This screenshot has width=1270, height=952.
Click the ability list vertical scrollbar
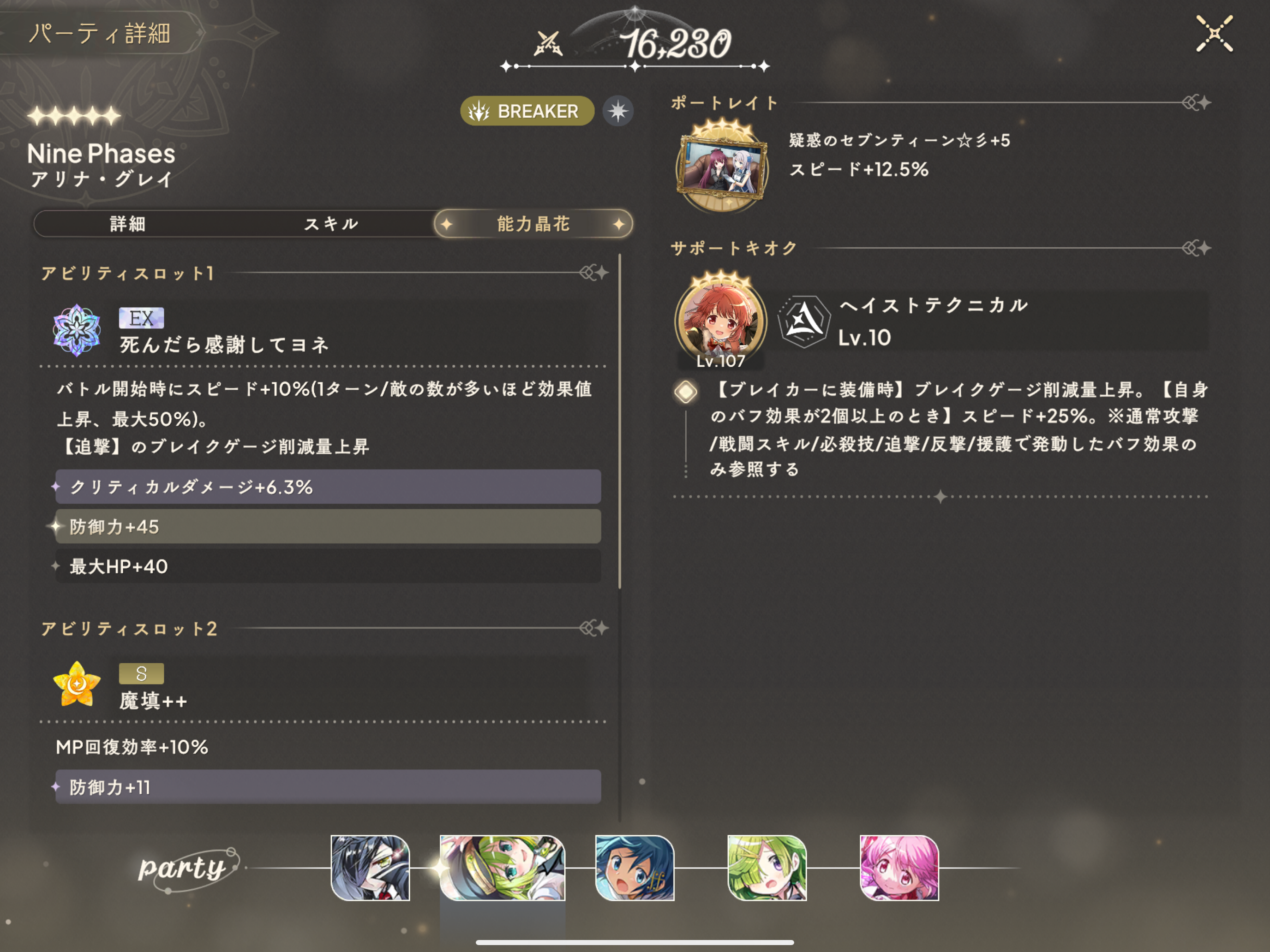coord(619,422)
